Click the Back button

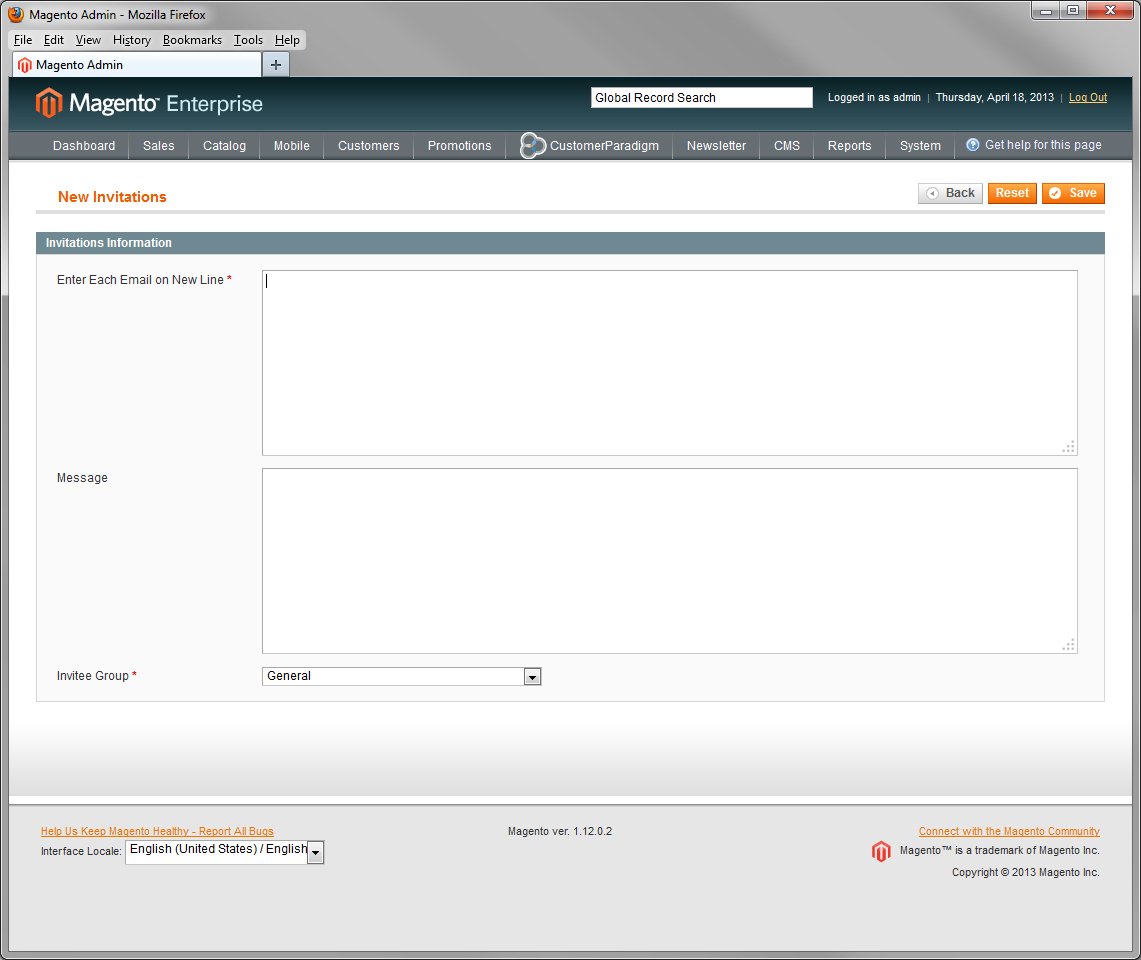tap(950, 193)
